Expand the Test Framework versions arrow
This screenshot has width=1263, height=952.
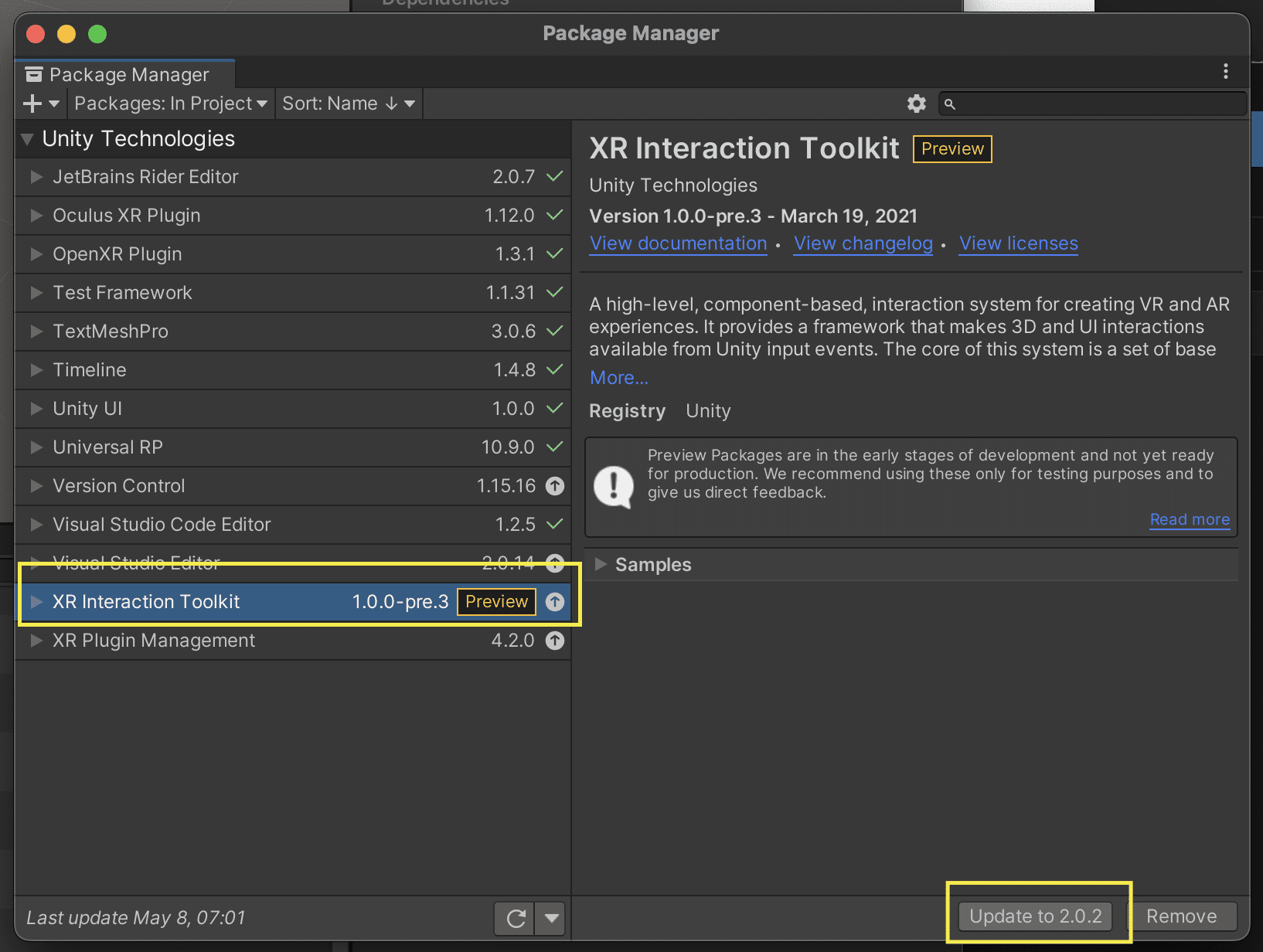(x=36, y=293)
